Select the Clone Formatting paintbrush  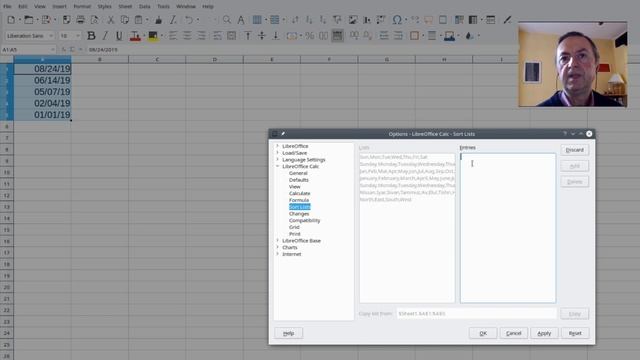pos(158,20)
